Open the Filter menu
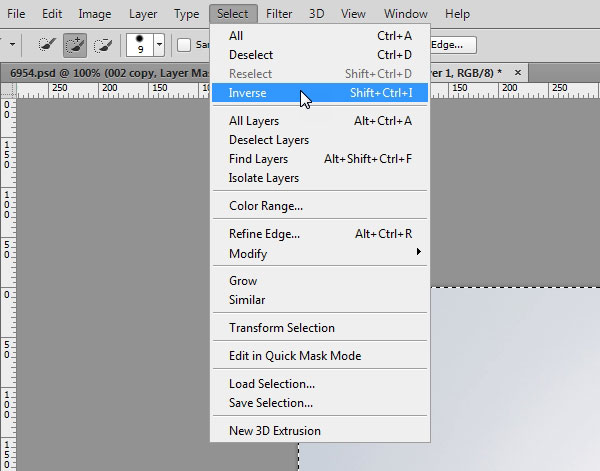 point(280,14)
